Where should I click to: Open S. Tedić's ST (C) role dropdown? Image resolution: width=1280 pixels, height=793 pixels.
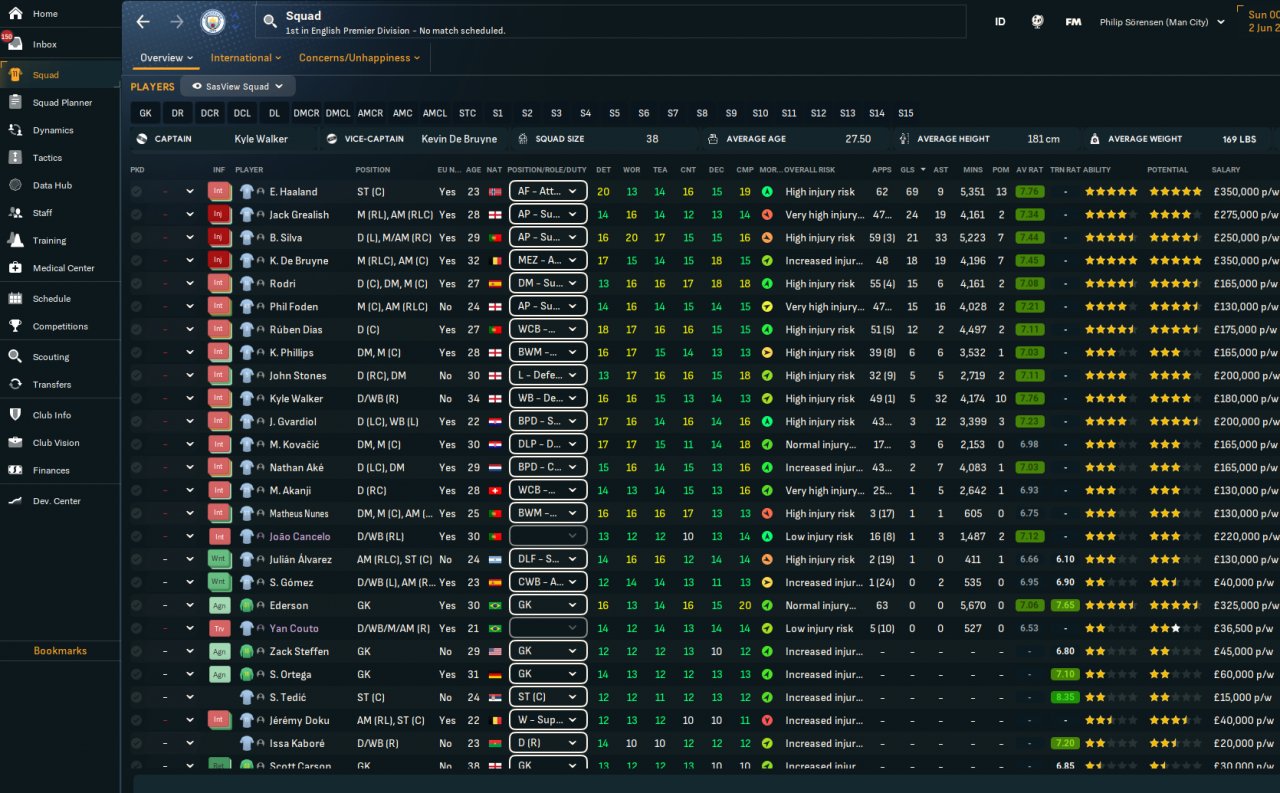(547, 698)
